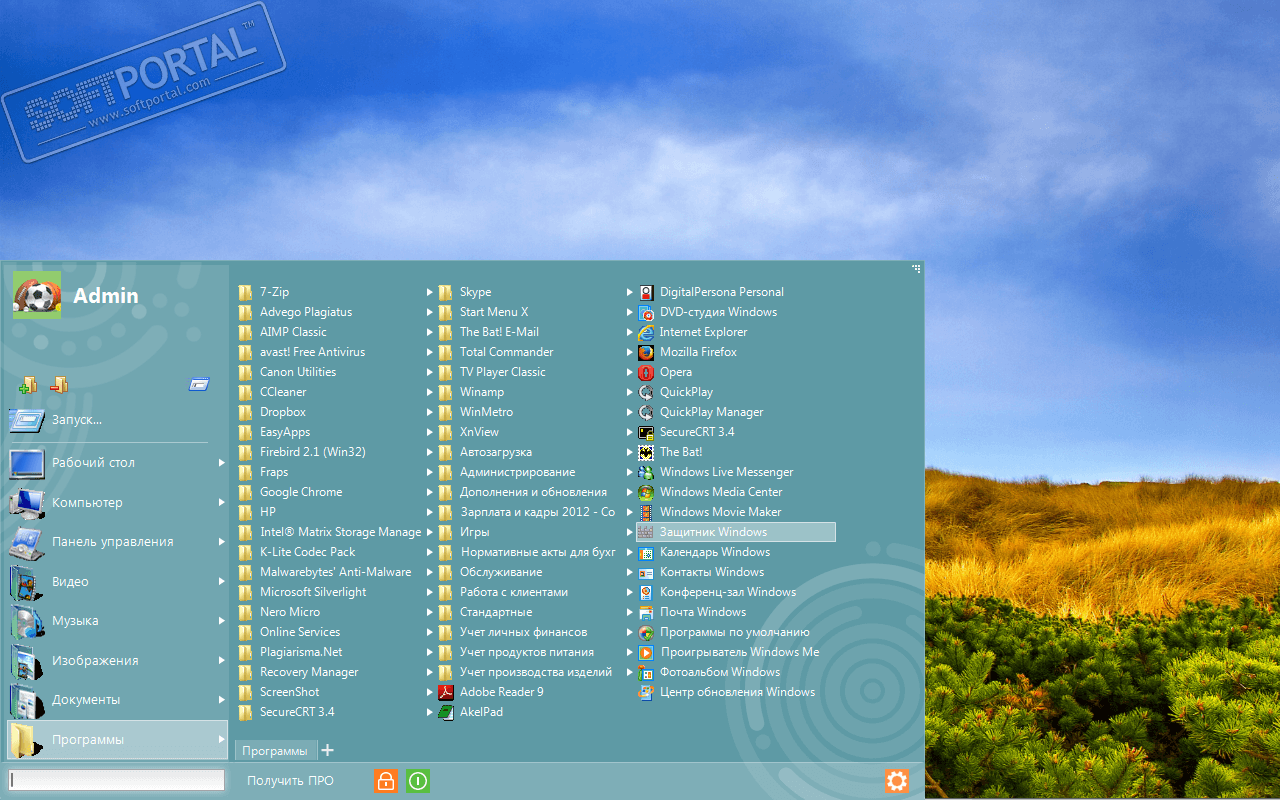This screenshot has width=1280, height=800.
Task: Click the green power icon
Action: click(x=418, y=781)
